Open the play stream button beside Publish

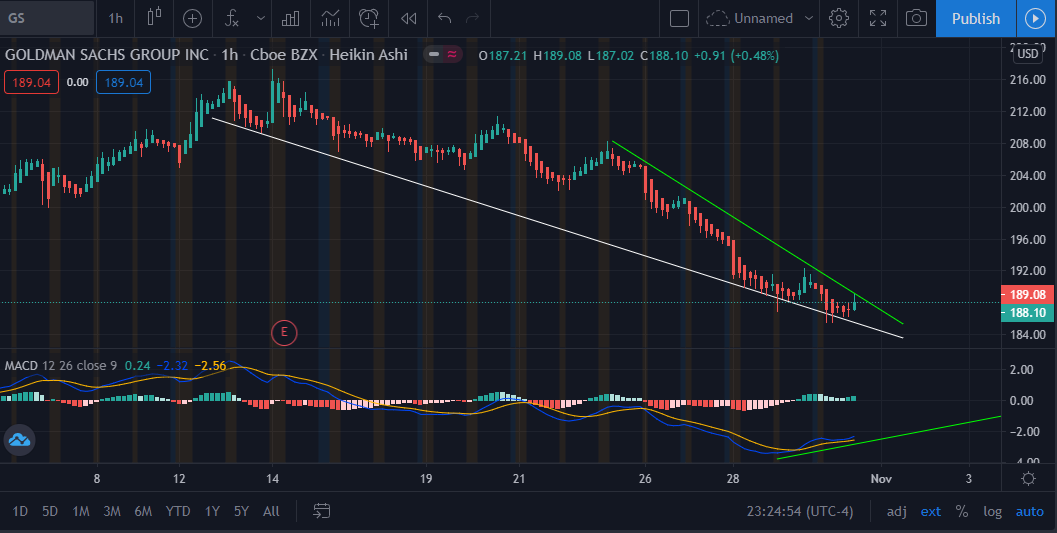tap(1036, 18)
